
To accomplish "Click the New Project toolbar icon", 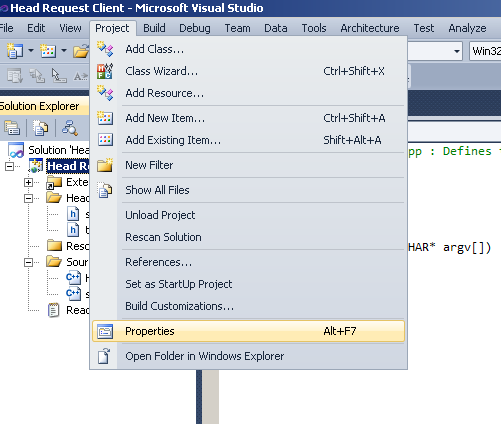I will pyautogui.click(x=14, y=51).
